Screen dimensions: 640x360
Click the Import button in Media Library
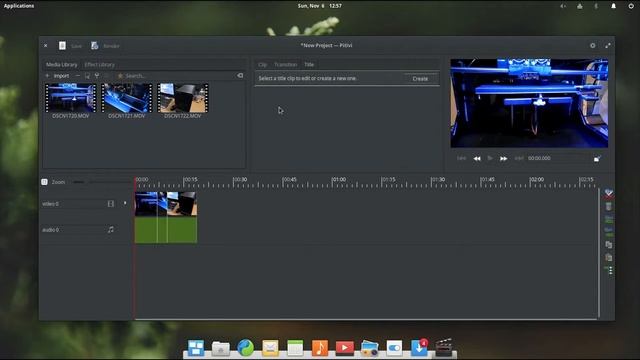pyautogui.click(x=57, y=76)
